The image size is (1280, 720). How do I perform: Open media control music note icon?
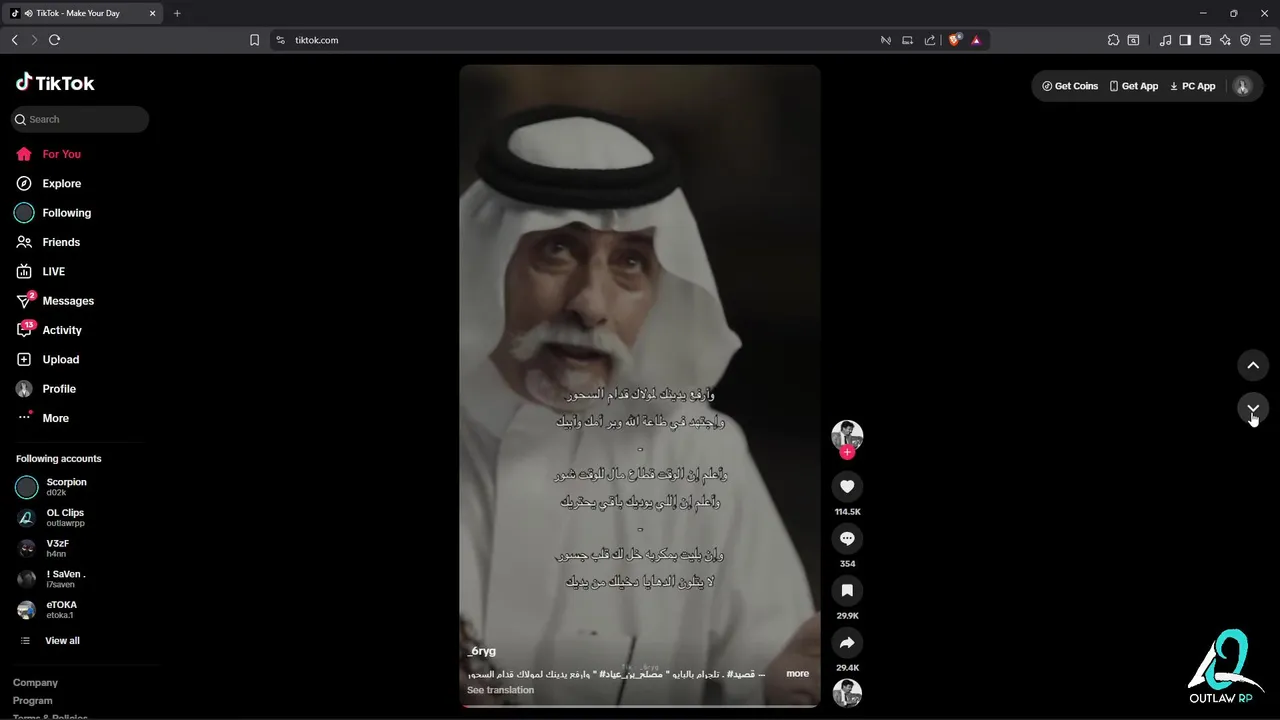pyautogui.click(x=1165, y=40)
